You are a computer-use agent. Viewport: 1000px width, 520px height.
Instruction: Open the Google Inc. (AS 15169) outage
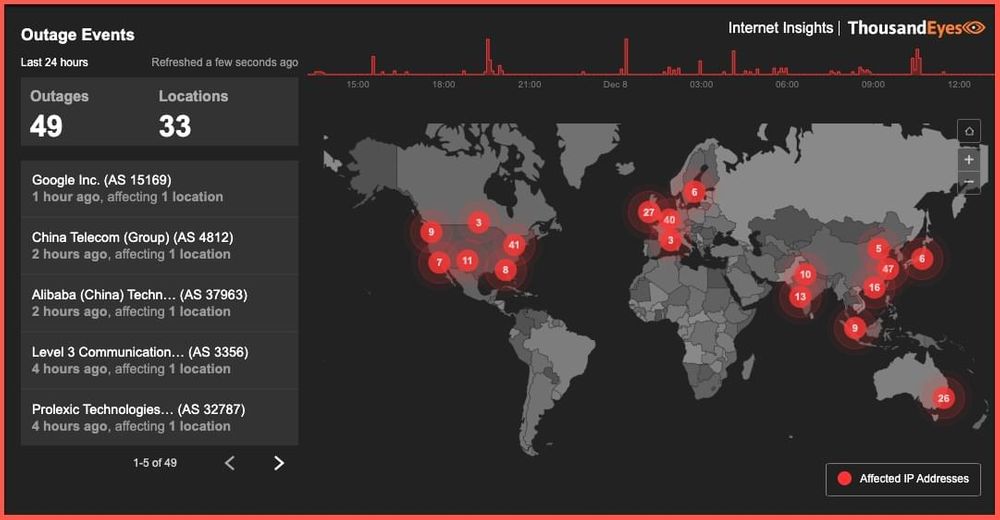159,188
